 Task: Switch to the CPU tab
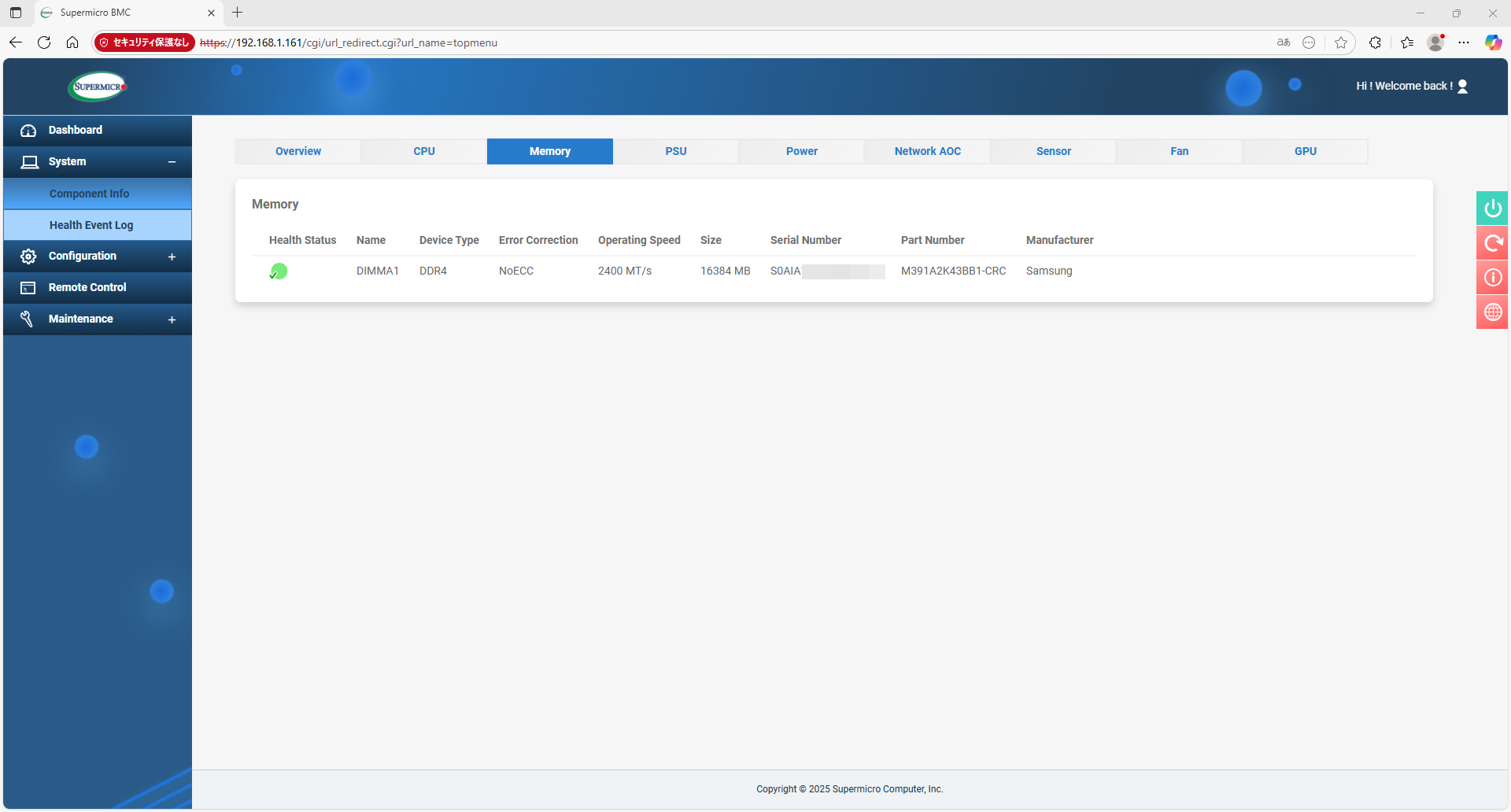pos(424,151)
